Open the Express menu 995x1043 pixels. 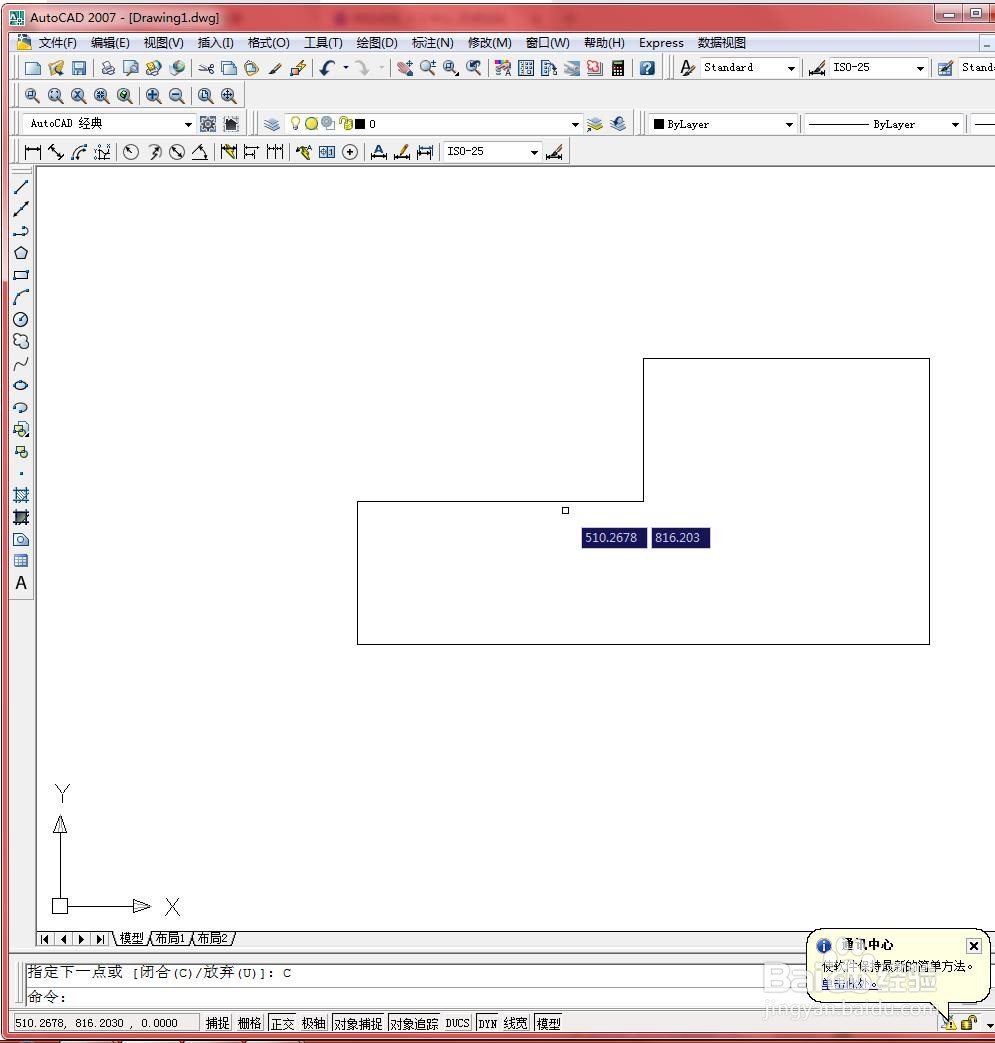click(x=661, y=43)
